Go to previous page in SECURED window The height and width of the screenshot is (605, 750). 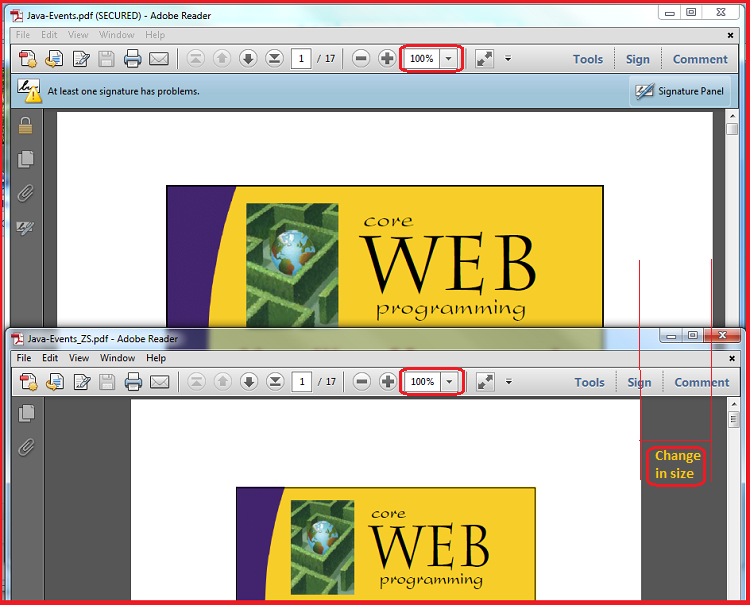point(221,58)
